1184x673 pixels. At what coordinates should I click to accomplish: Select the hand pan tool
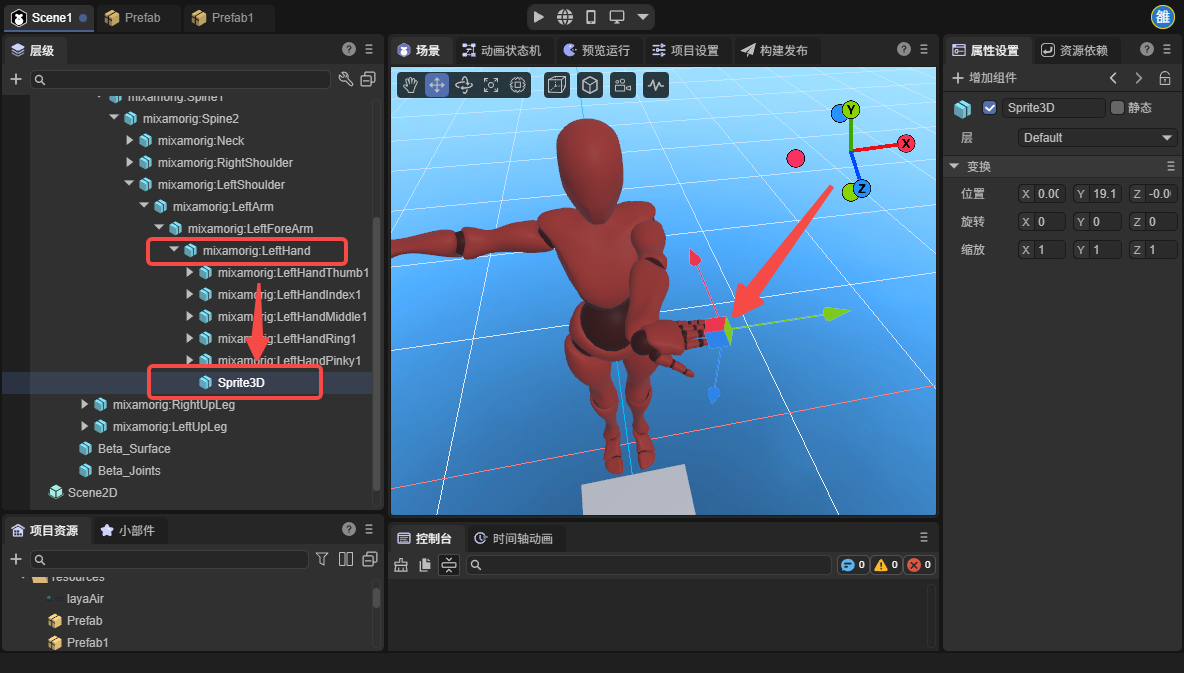click(410, 86)
